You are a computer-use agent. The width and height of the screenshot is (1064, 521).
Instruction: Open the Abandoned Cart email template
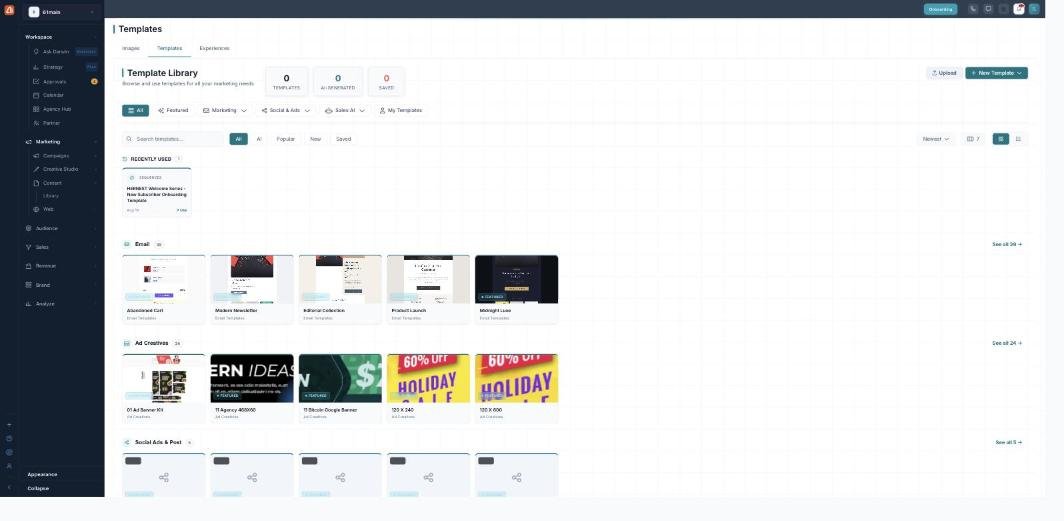click(x=164, y=290)
